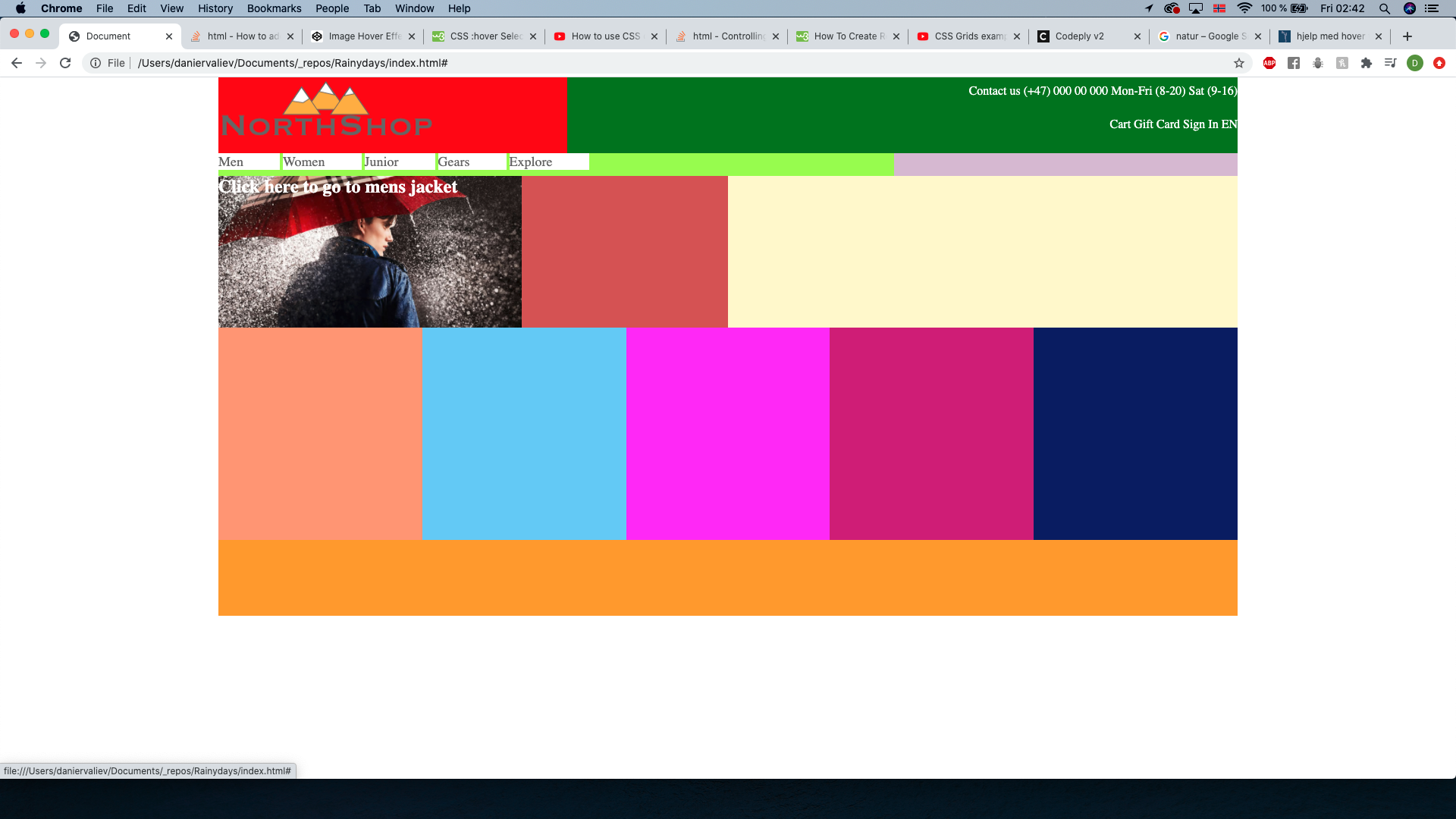Viewport: 1456px width, 819px height.
Task: Open the Notification Center list icon
Action: (1432, 8)
